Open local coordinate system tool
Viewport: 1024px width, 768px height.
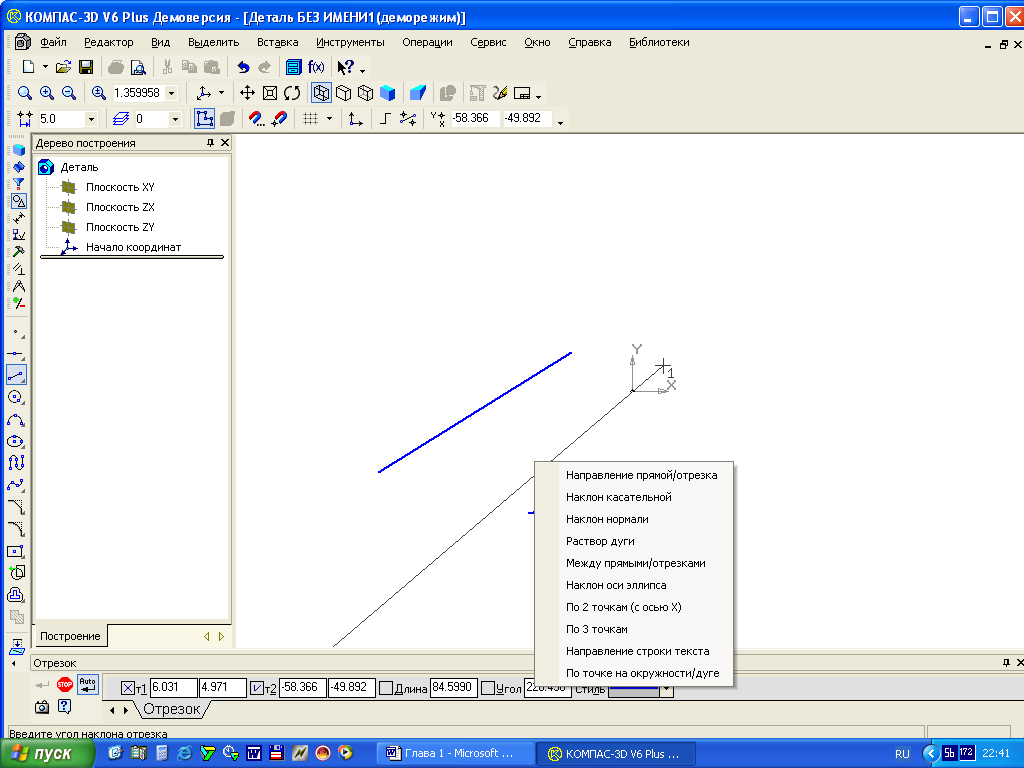pyautogui.click(x=355, y=118)
